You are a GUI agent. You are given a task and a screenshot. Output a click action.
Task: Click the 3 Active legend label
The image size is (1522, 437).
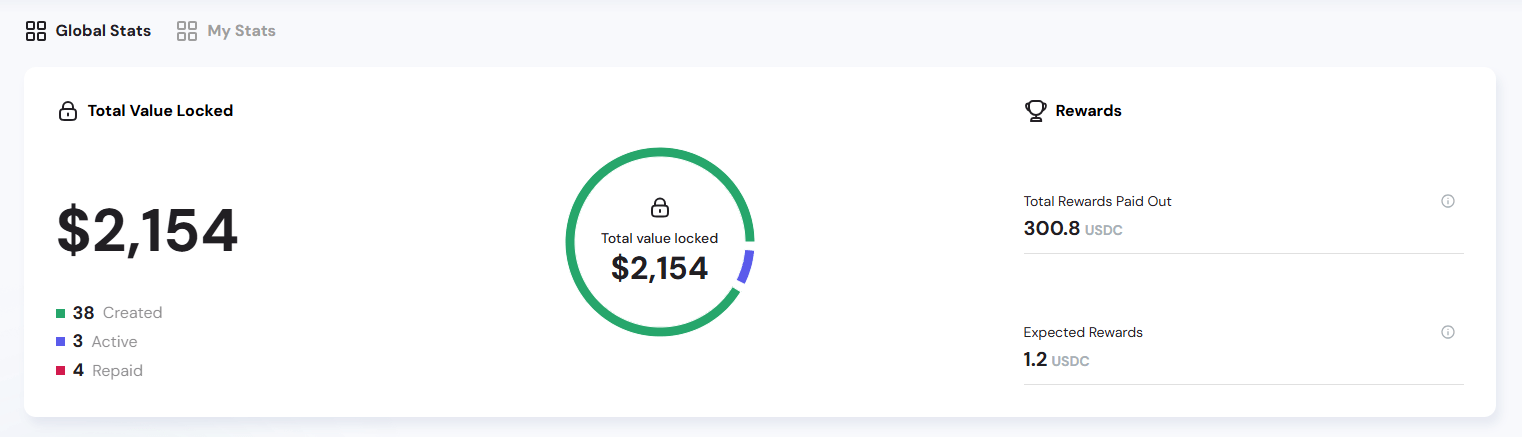click(105, 342)
